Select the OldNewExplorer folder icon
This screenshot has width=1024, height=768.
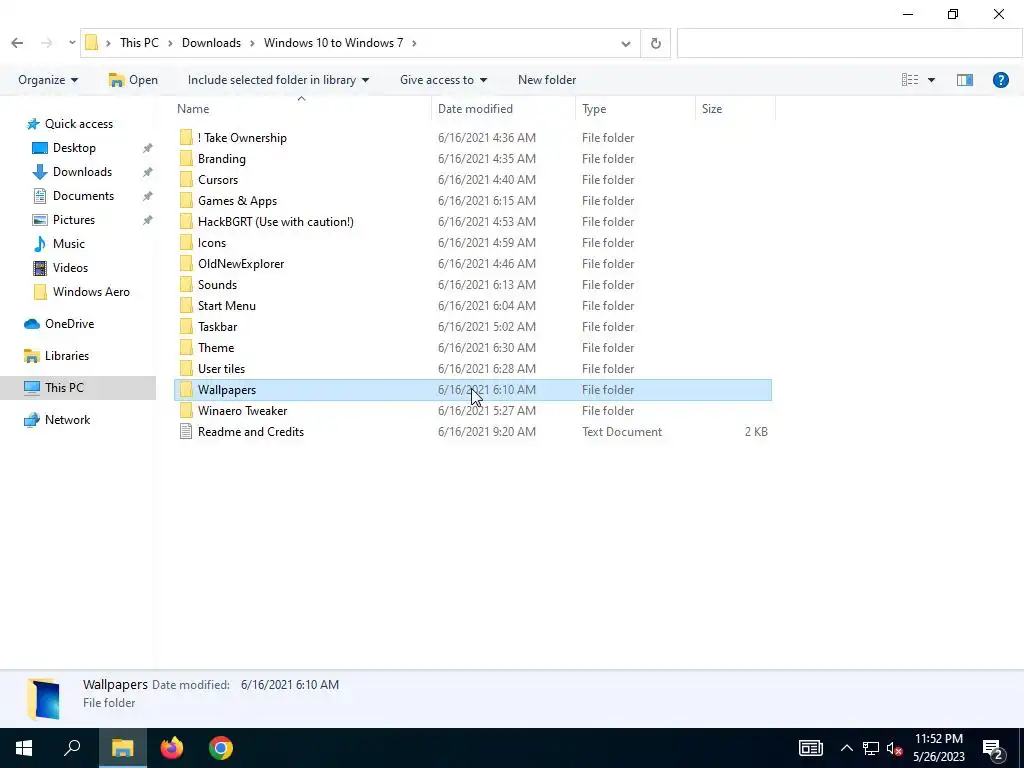(186, 264)
